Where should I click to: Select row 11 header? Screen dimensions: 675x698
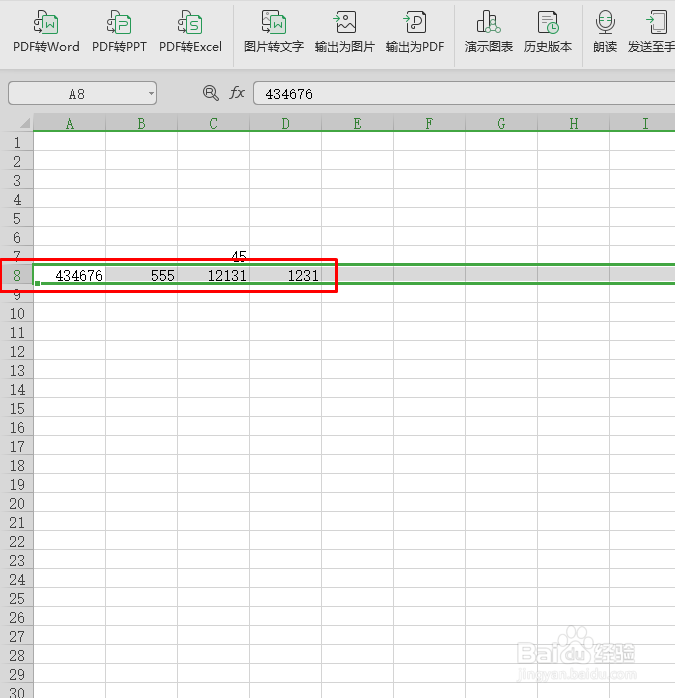17,333
